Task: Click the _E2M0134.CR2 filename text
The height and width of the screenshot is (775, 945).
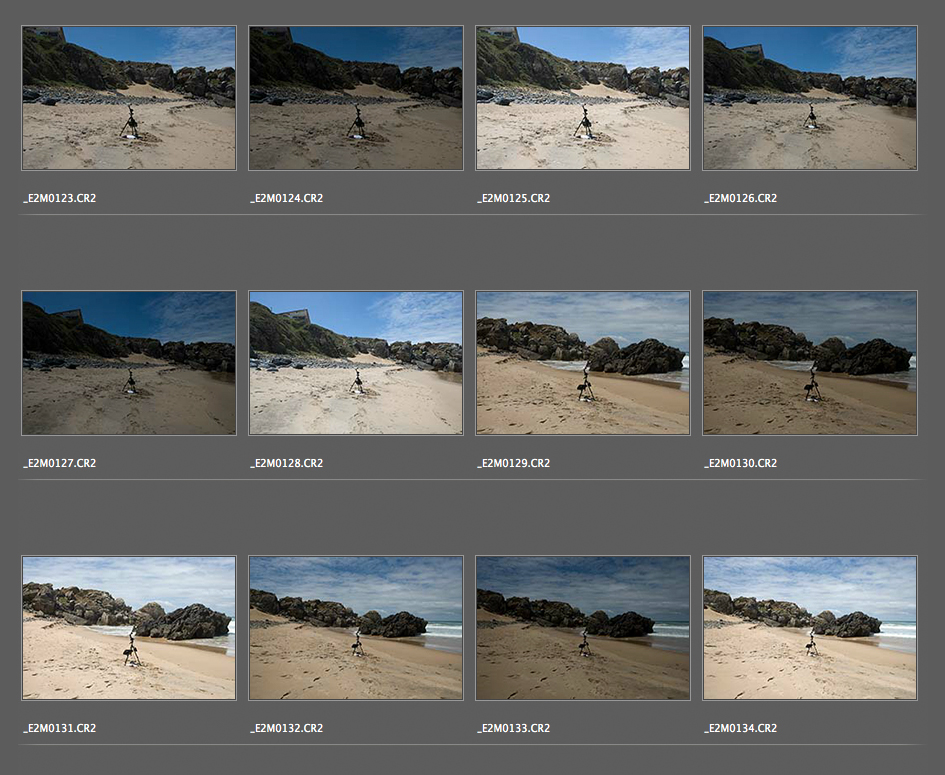Action: [x=741, y=728]
